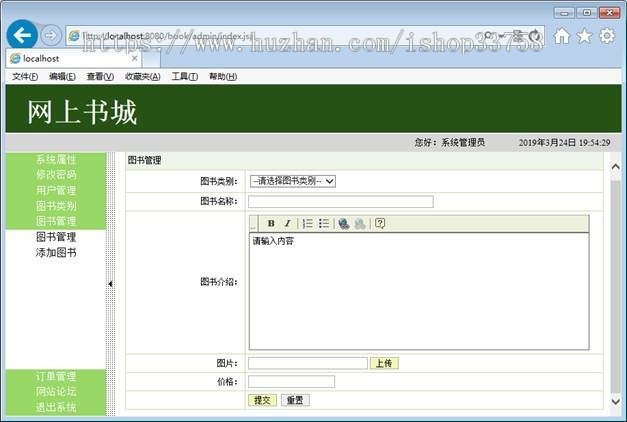Open a new blank tab
627x422 pixels.
tap(152, 60)
